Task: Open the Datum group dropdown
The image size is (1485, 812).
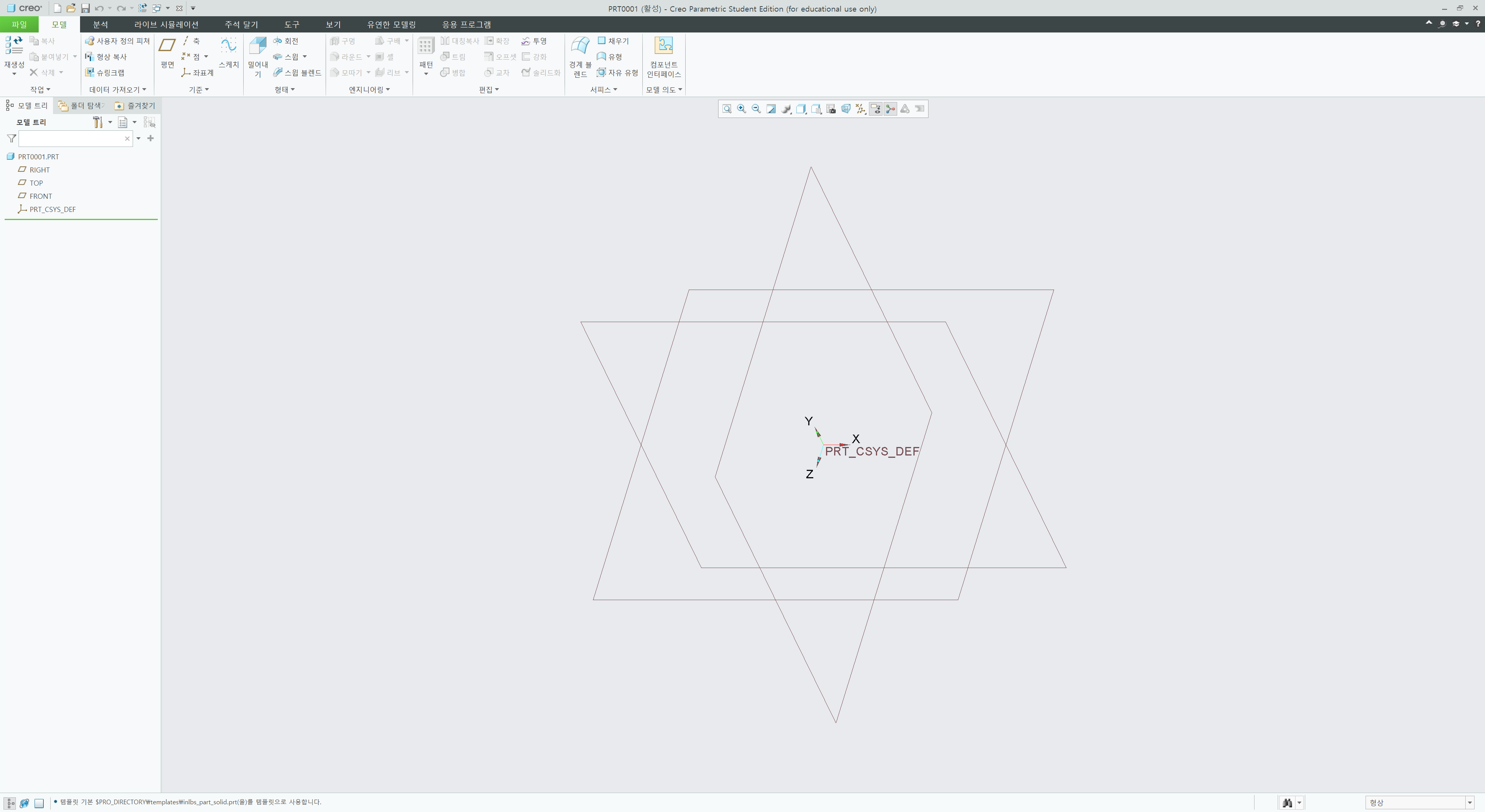Action: coord(199,89)
